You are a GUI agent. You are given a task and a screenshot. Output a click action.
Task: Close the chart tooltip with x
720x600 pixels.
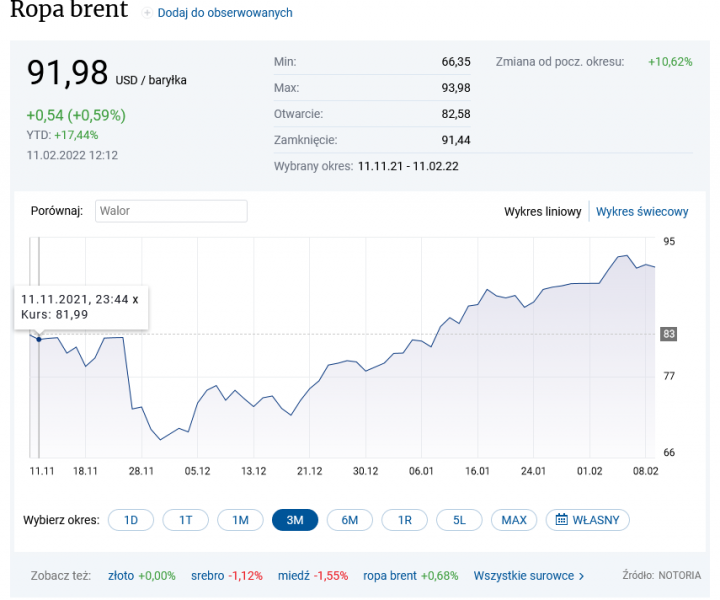pos(135,298)
